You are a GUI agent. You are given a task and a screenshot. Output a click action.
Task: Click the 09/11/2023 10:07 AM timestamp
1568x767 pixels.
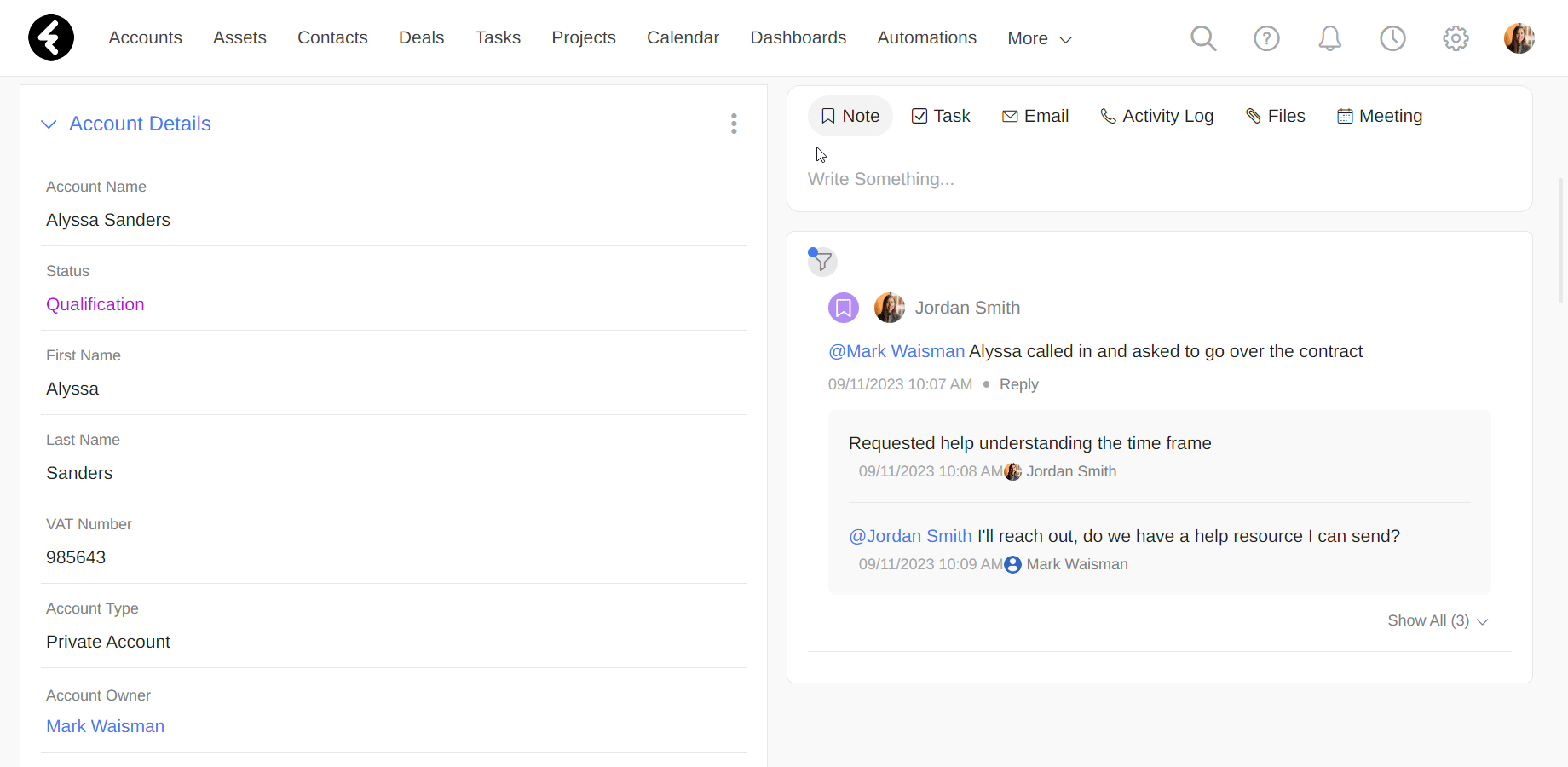(900, 384)
